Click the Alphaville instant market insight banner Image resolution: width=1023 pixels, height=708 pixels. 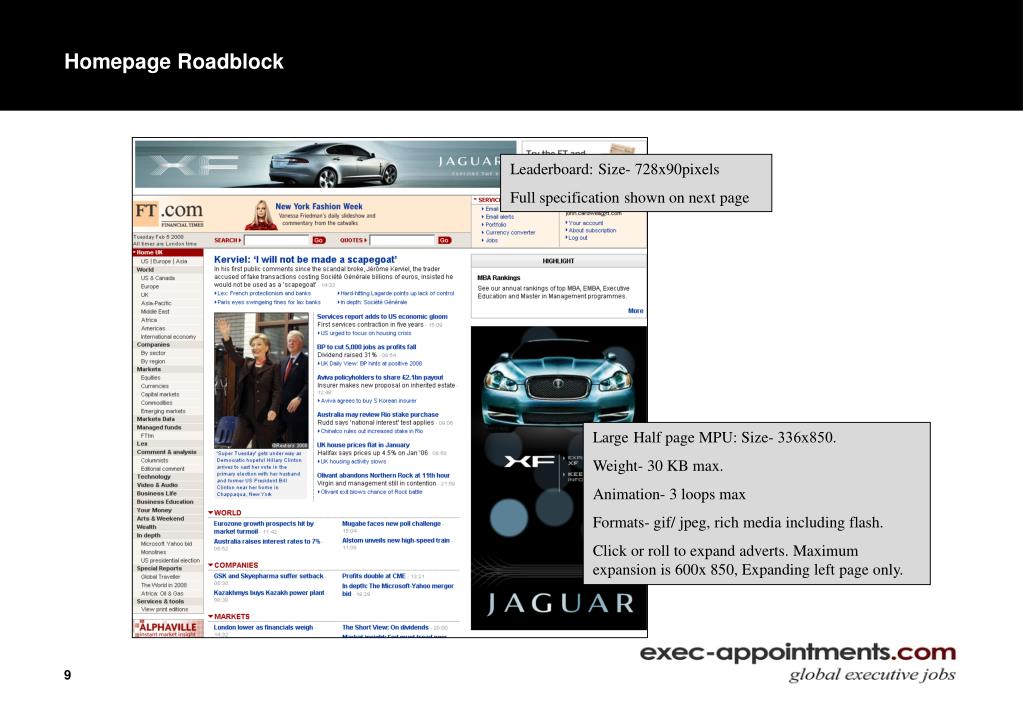(168, 628)
